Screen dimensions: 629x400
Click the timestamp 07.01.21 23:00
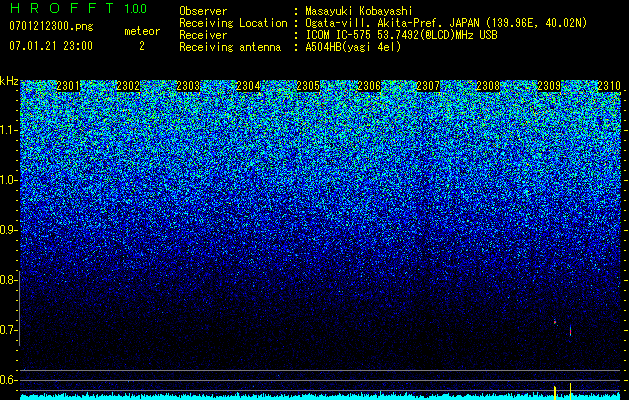tap(51, 46)
